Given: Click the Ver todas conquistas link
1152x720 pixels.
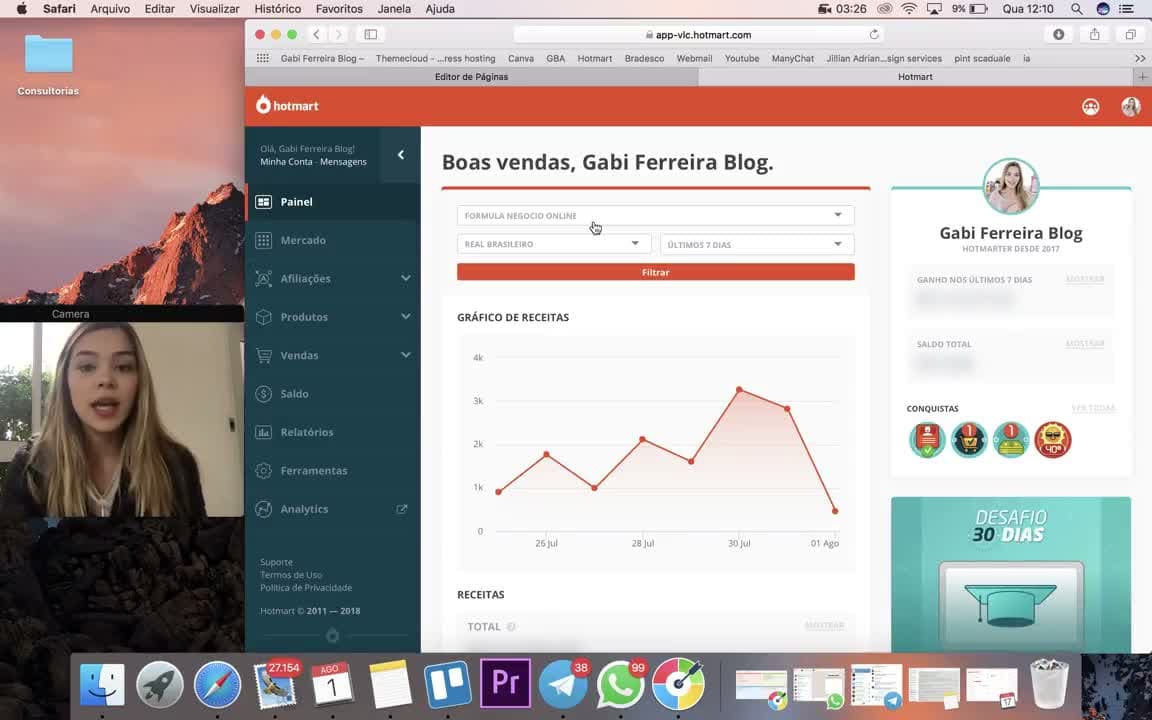Looking at the screenshot, I should point(1092,408).
